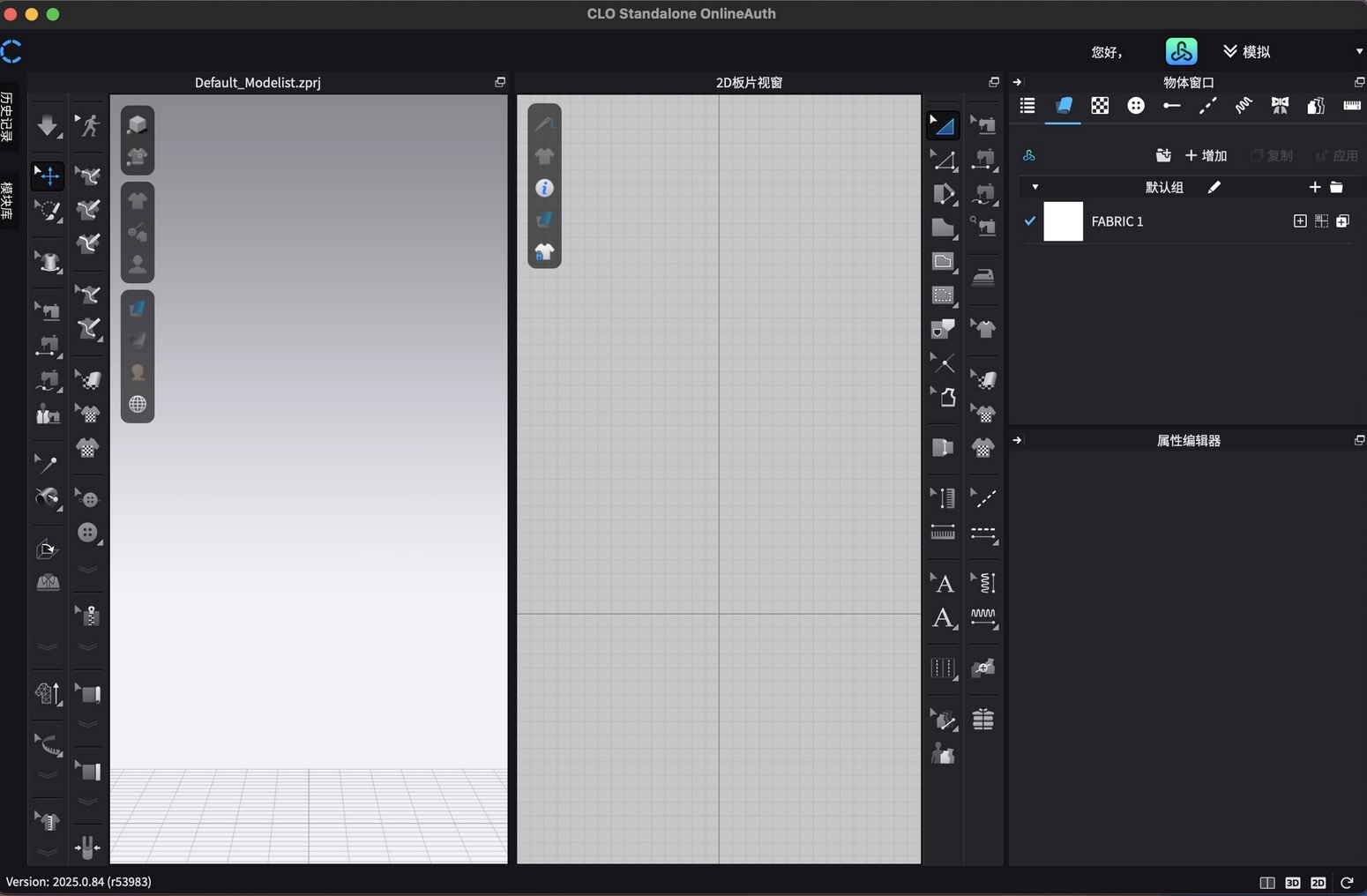Toggle show garment T-shirt icon in 3D overlay

138,200
